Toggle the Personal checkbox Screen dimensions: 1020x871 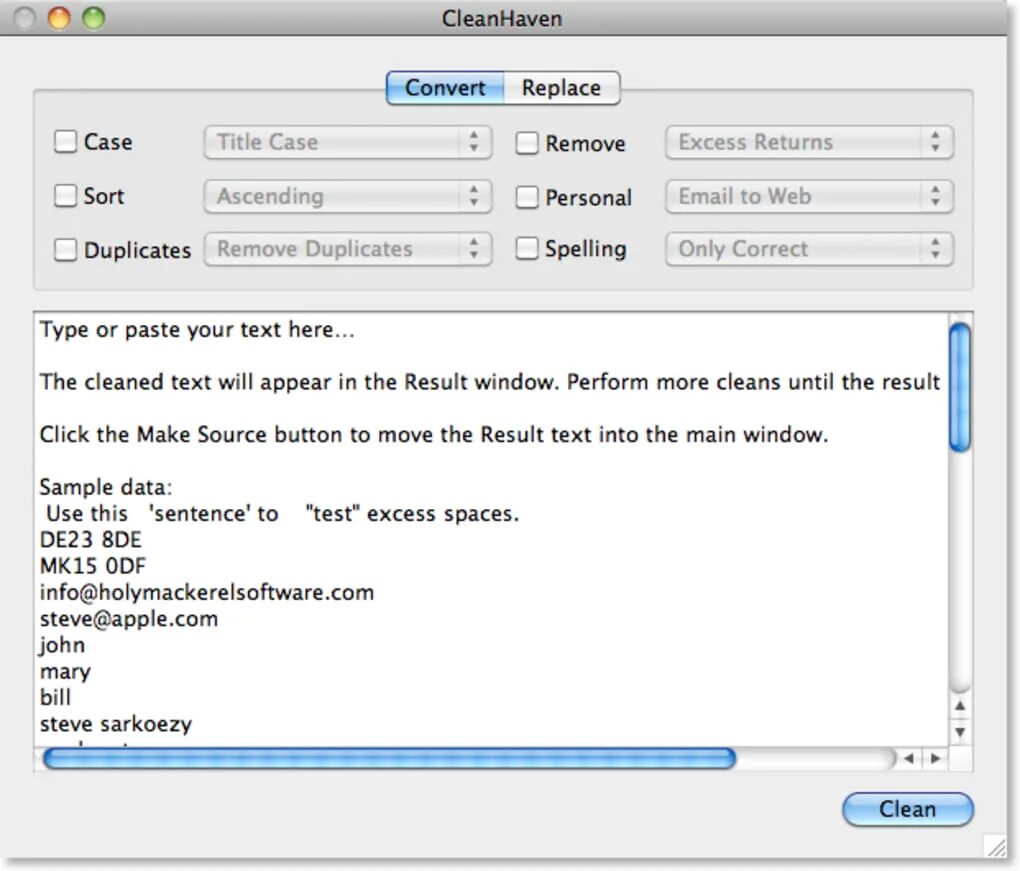[527, 196]
